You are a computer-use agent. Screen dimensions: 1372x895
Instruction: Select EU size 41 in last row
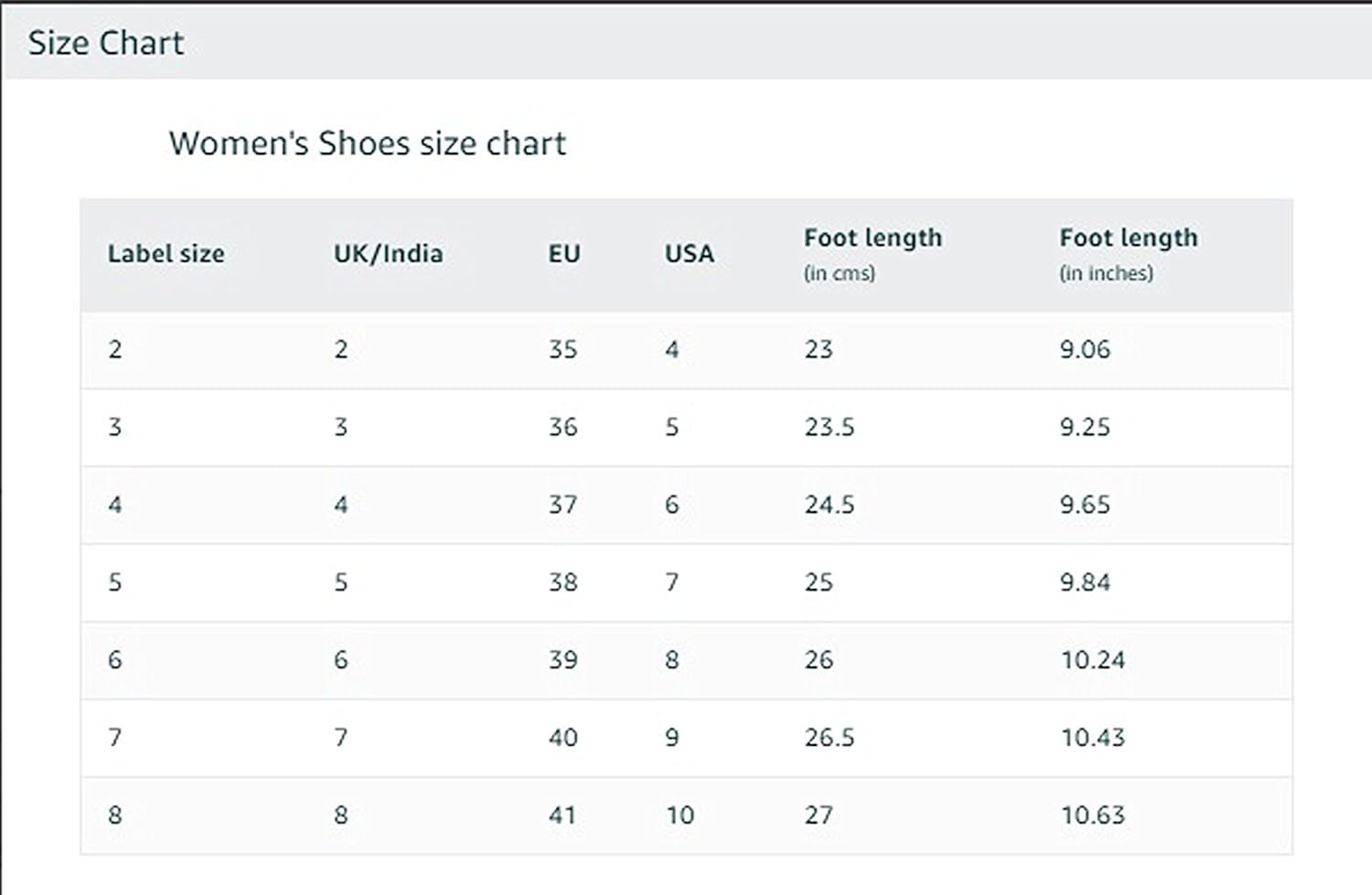point(563,815)
